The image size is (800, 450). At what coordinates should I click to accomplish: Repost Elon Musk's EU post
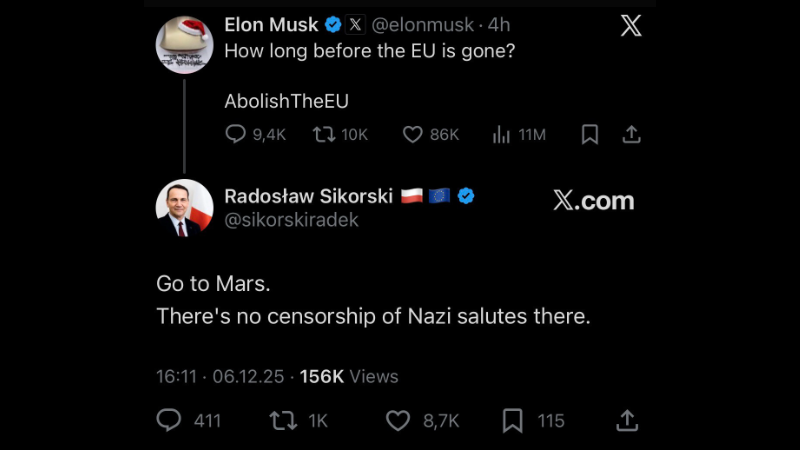click(324, 134)
